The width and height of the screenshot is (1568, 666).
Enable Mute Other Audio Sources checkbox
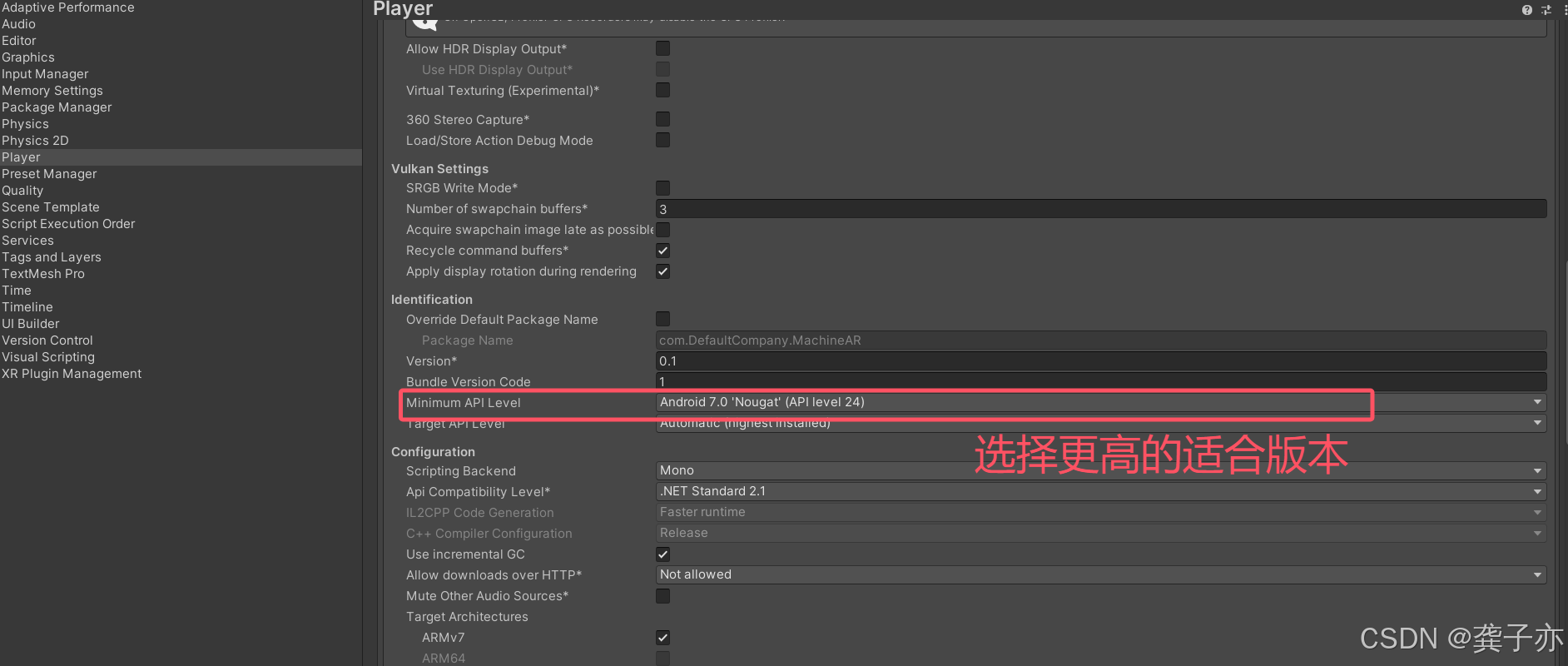[662, 596]
